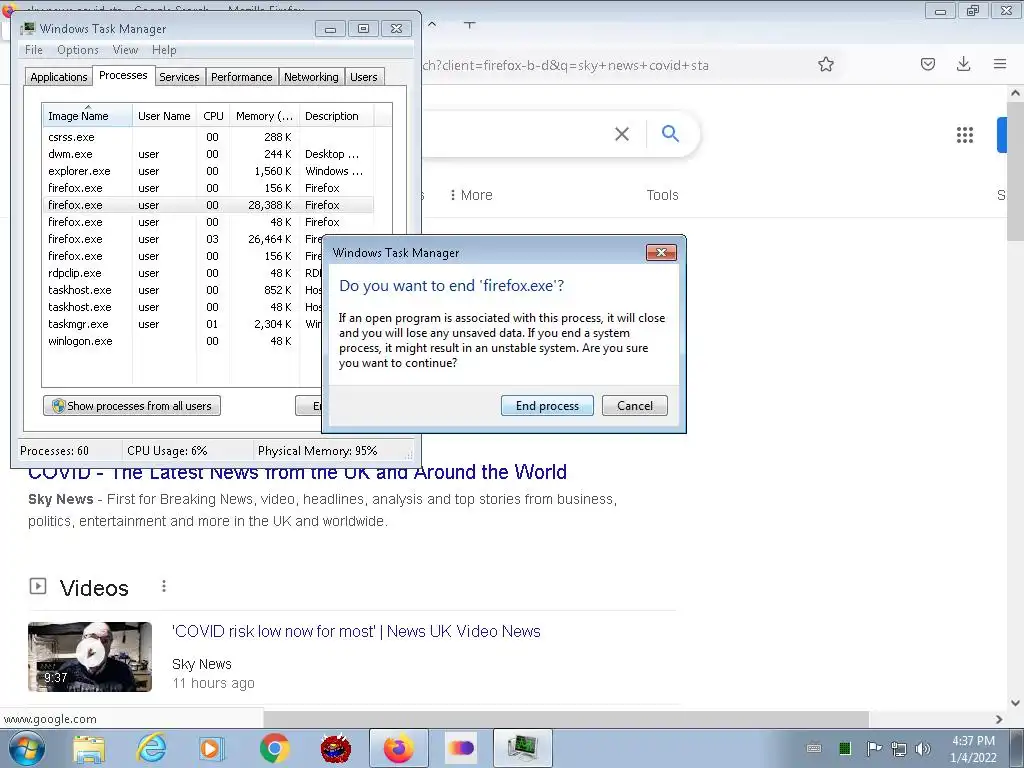
Task: Close the confirmation dialog with red X
Action: [661, 253]
